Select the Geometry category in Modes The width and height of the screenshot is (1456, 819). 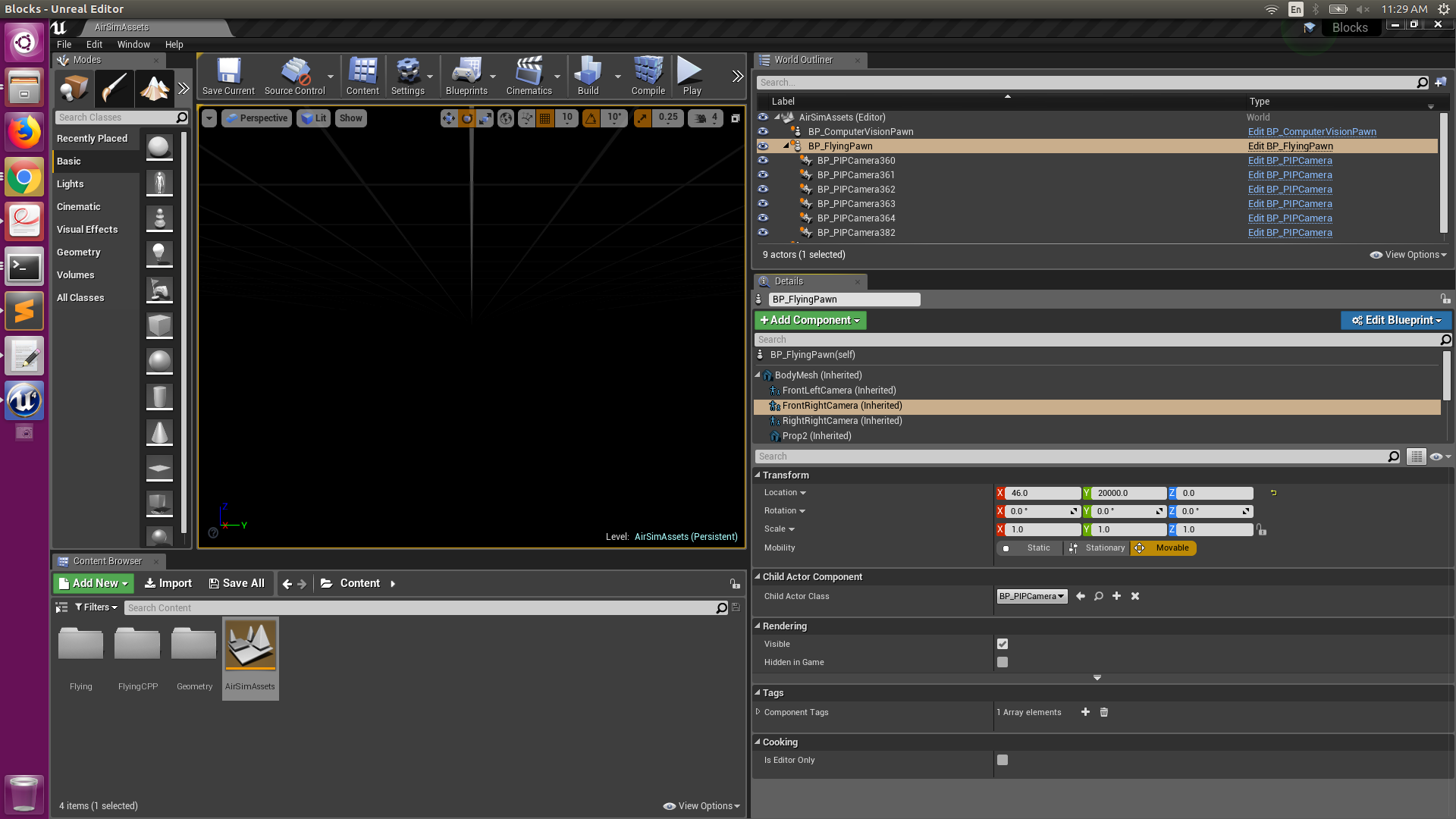(x=78, y=253)
